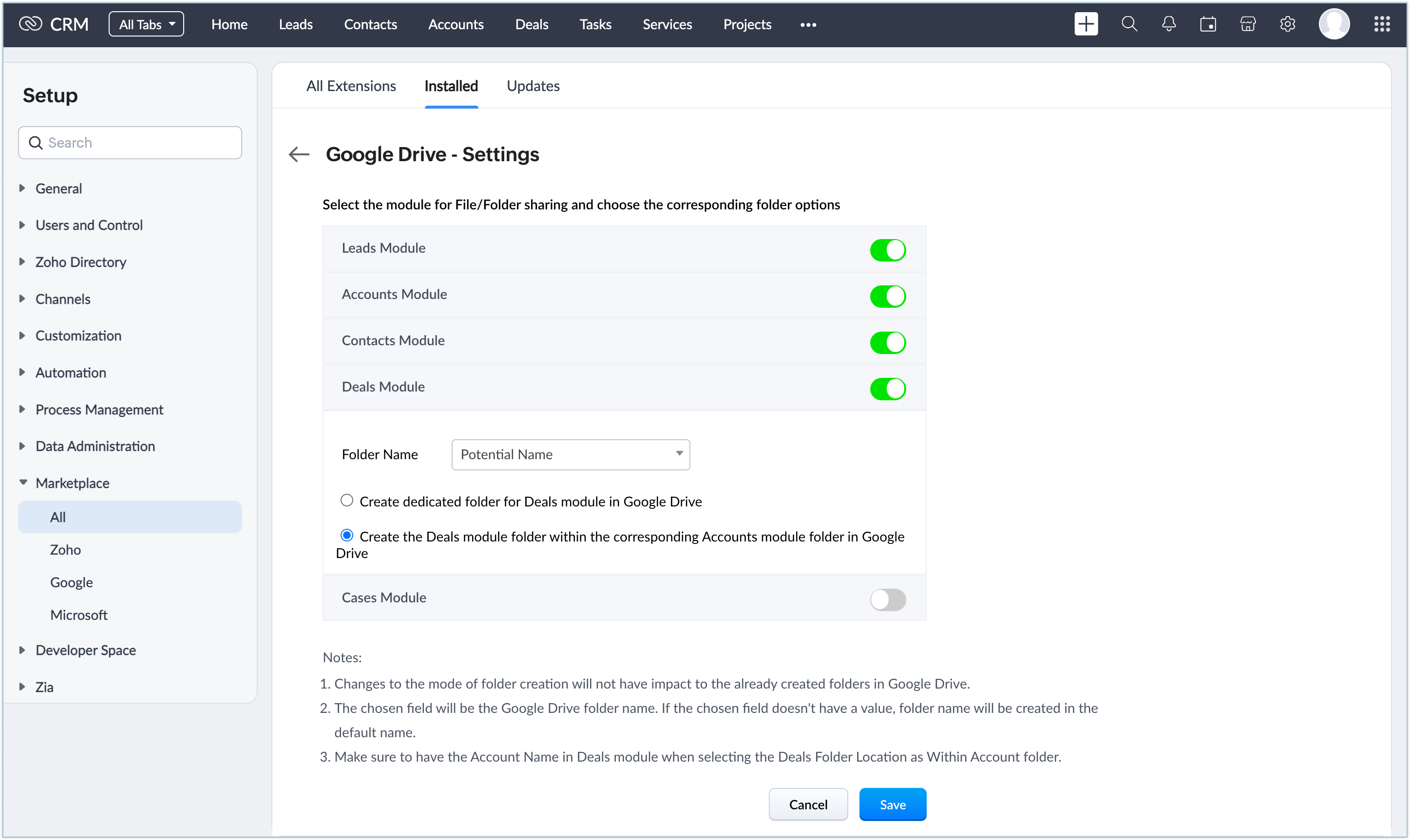Click the Save button

(892, 804)
